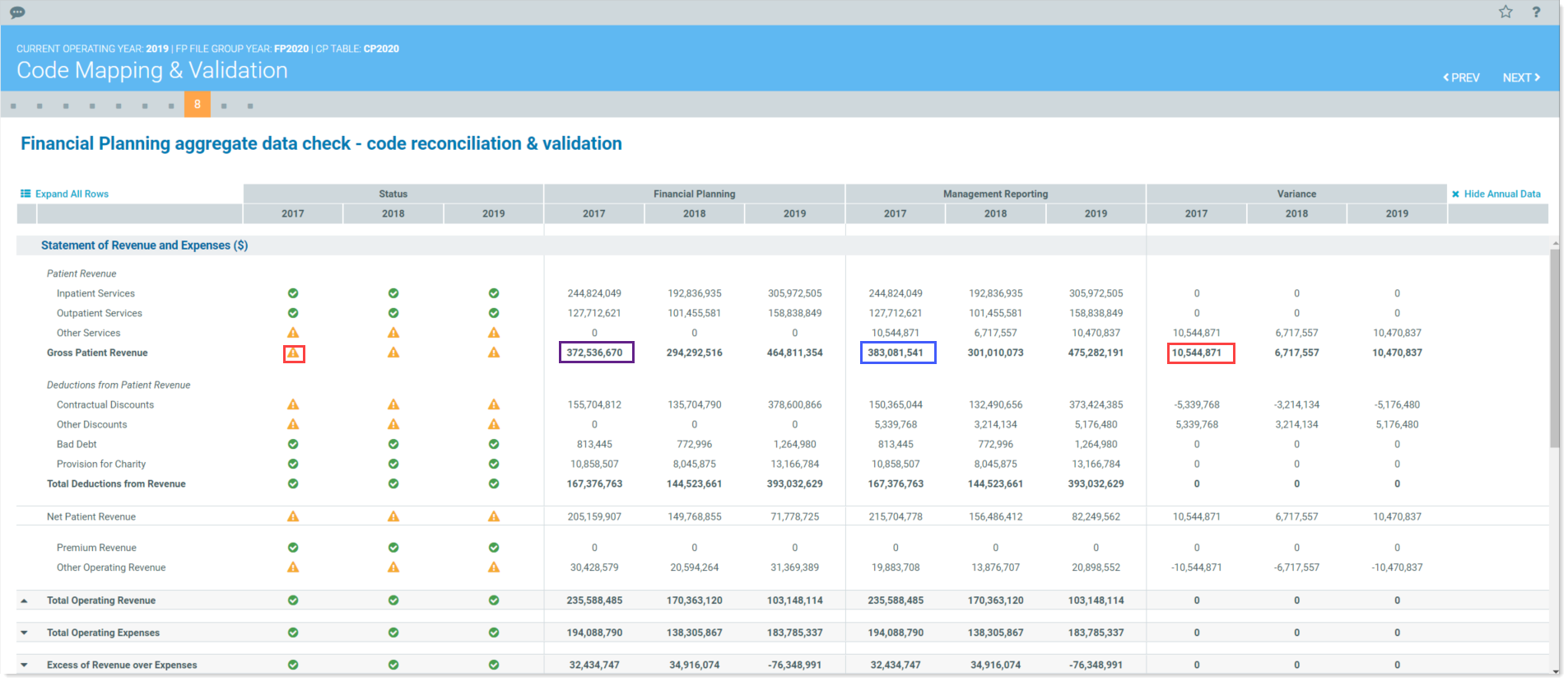Click Other Services 2017 warning triangle
The image size is (1568, 682).
(293, 333)
